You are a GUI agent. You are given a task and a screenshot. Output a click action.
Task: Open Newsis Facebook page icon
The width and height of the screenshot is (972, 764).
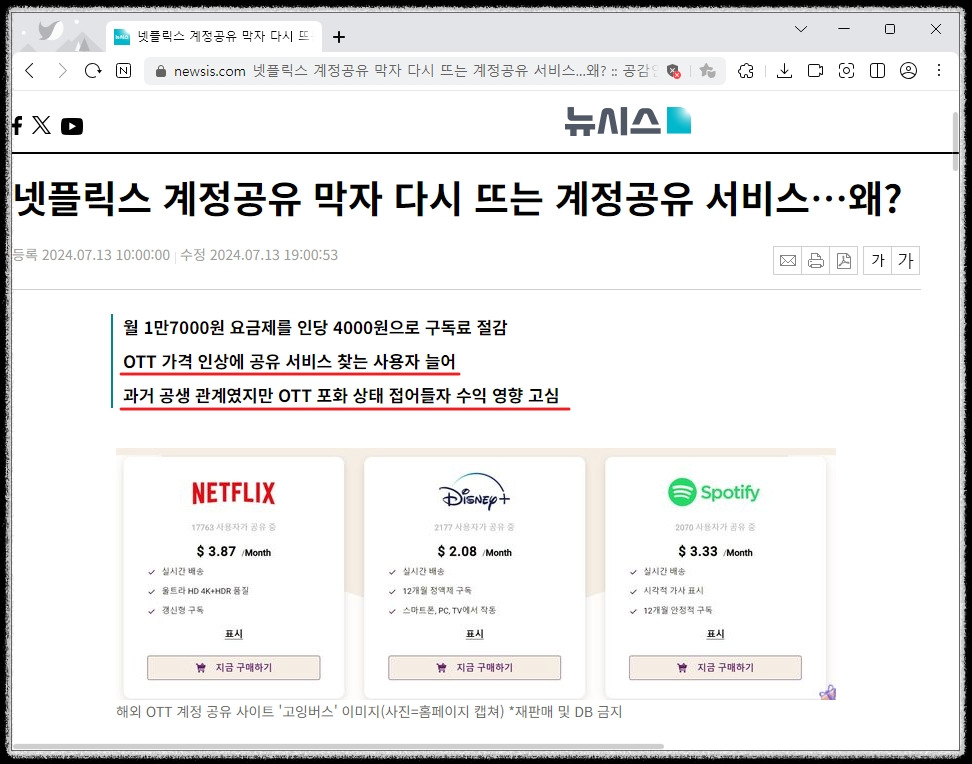[x=17, y=125]
